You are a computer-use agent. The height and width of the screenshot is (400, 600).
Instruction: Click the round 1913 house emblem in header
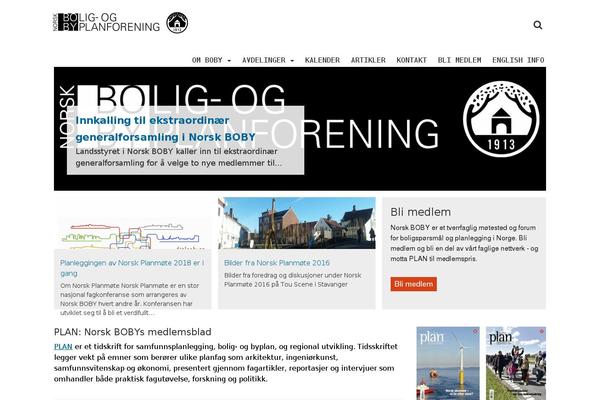(177, 23)
